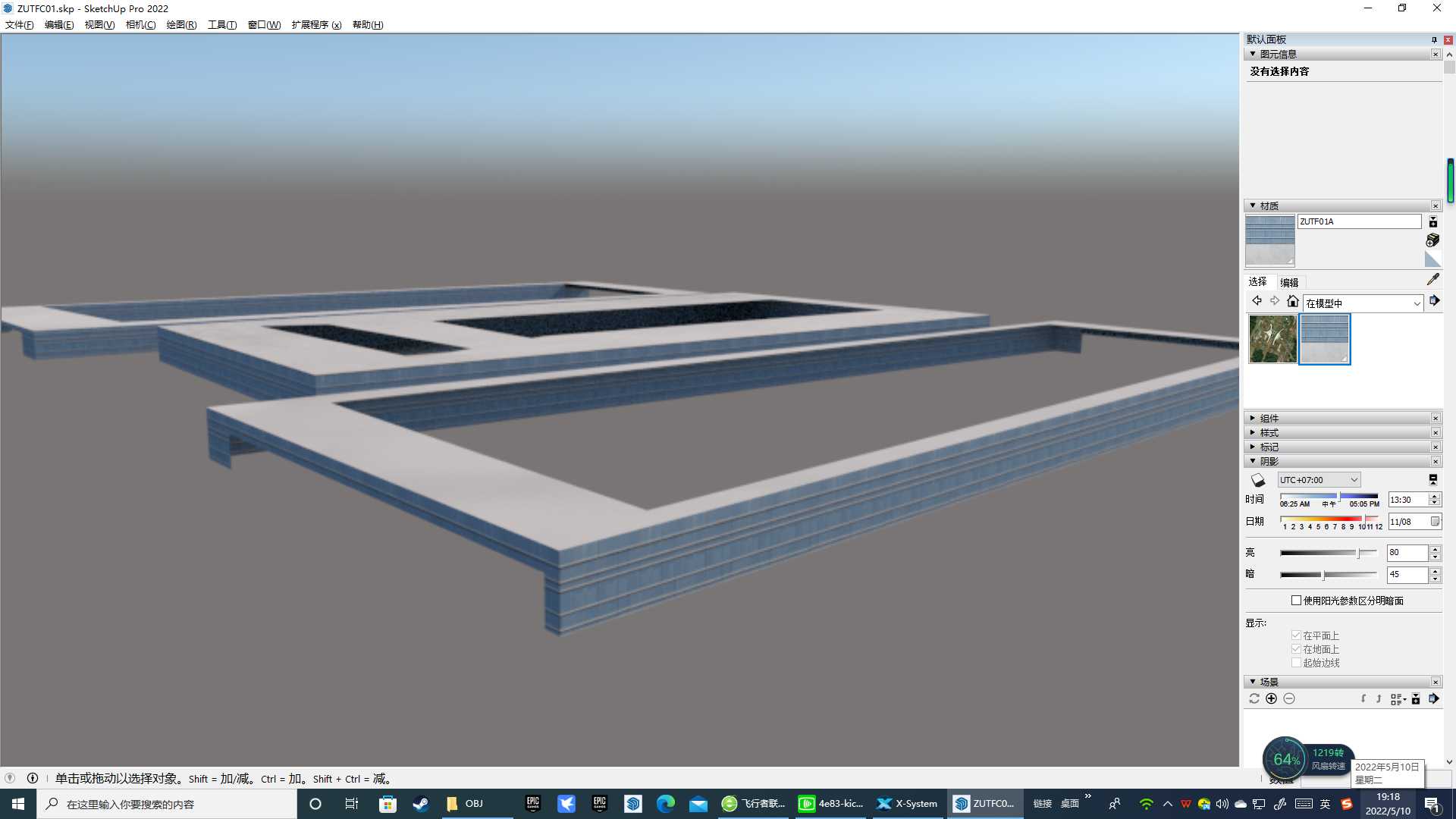Show the secondary selection pane icon
1456x819 pixels.
point(1432,221)
